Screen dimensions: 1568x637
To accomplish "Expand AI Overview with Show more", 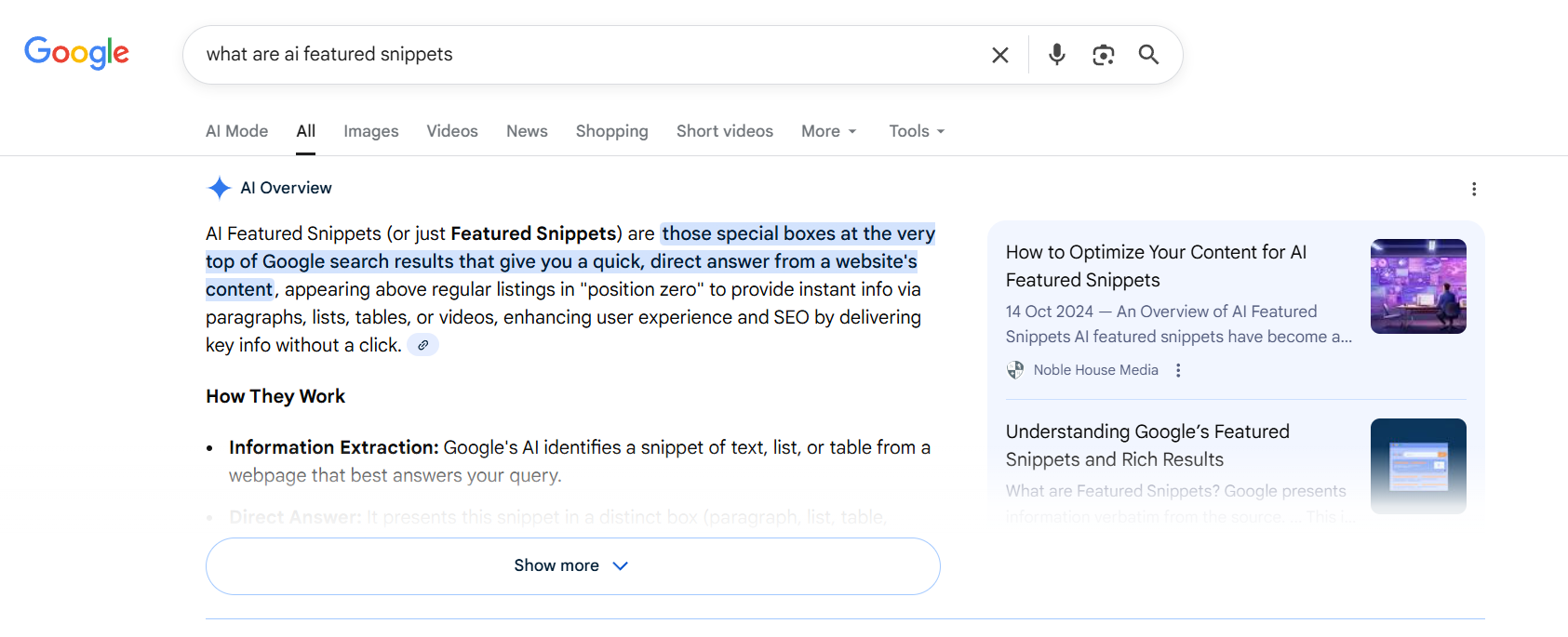I will (572, 565).
